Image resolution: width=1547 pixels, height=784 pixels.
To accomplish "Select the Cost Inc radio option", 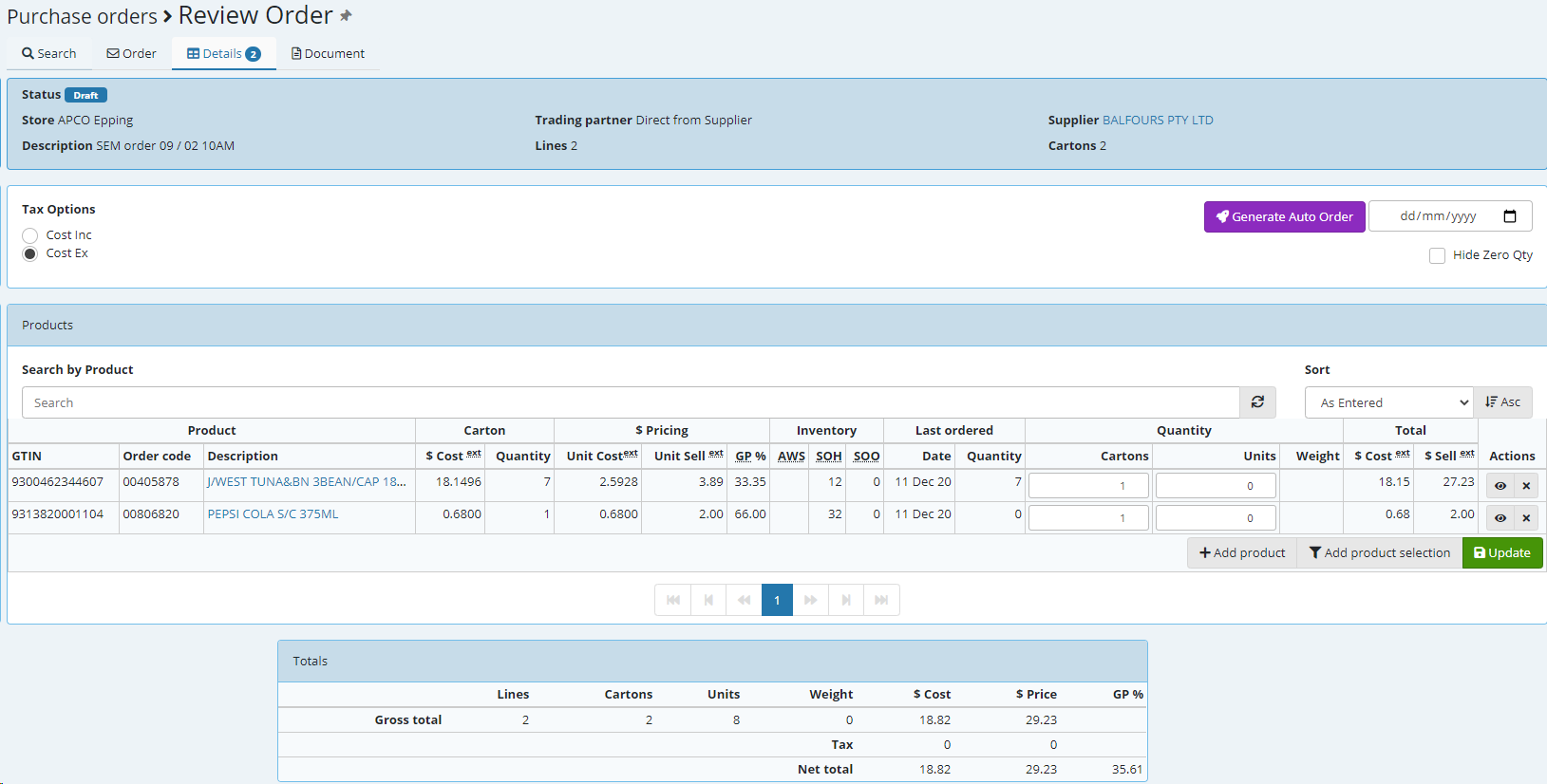I will click(x=30, y=235).
